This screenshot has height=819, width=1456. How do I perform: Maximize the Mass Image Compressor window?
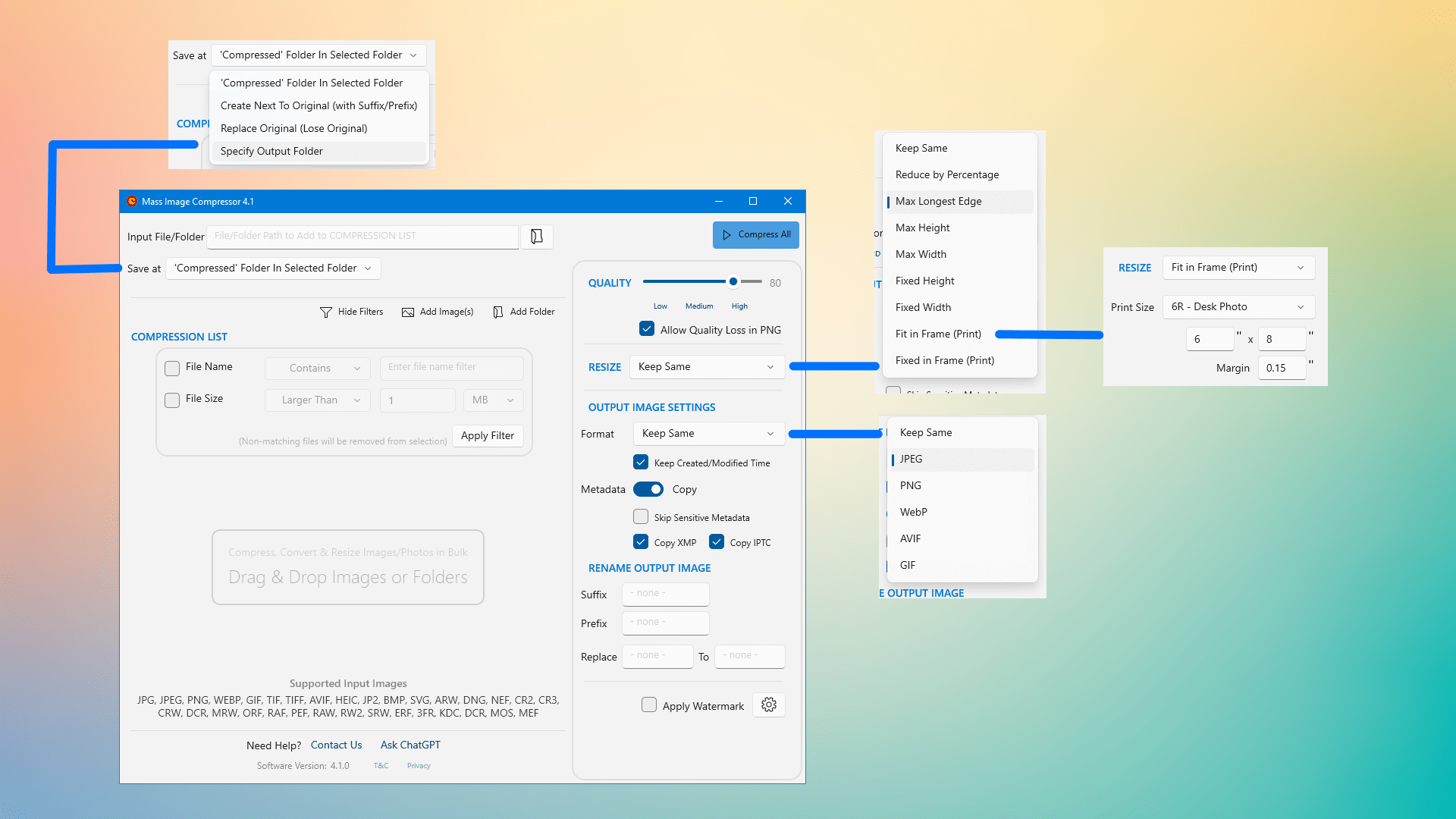point(753,202)
